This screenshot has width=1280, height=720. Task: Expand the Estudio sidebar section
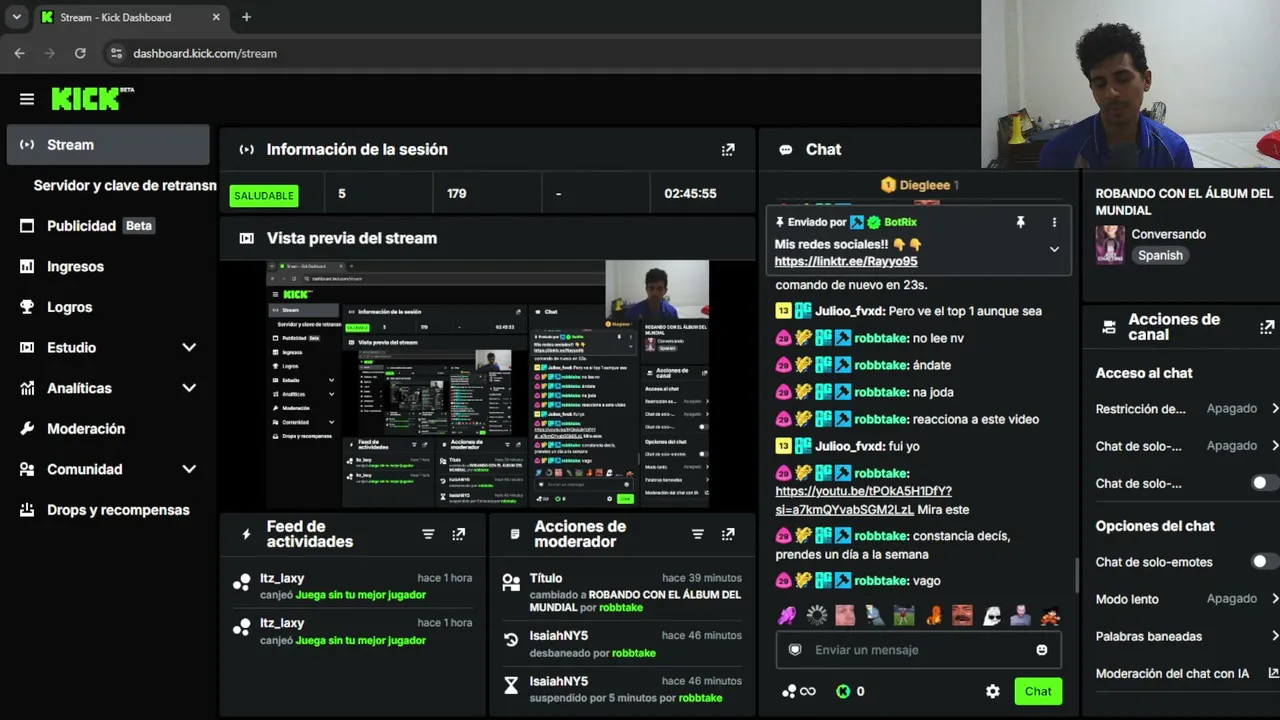click(189, 347)
